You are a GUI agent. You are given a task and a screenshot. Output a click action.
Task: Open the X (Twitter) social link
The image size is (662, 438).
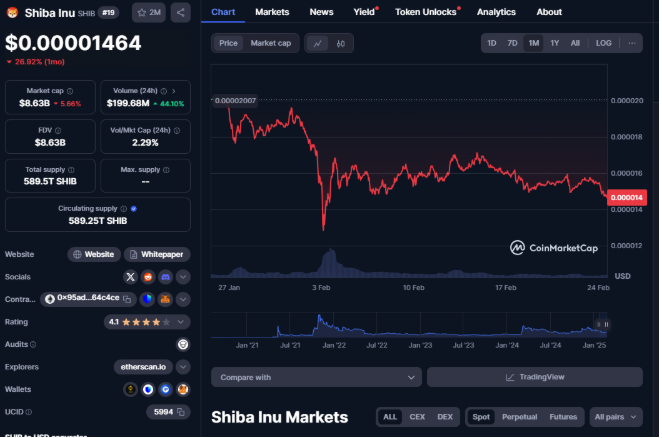click(x=130, y=276)
